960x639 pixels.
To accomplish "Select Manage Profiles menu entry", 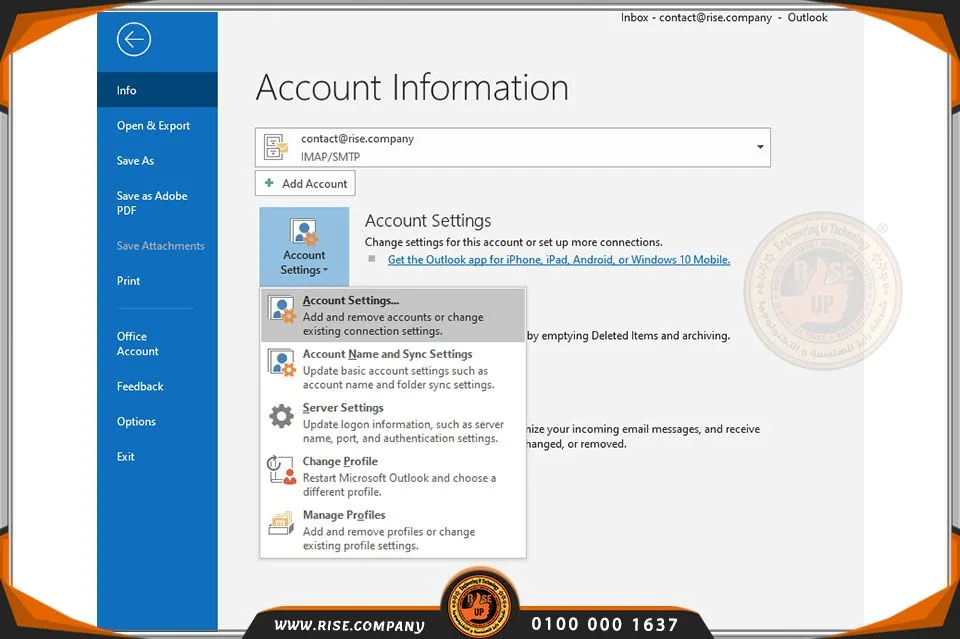I will [393, 530].
